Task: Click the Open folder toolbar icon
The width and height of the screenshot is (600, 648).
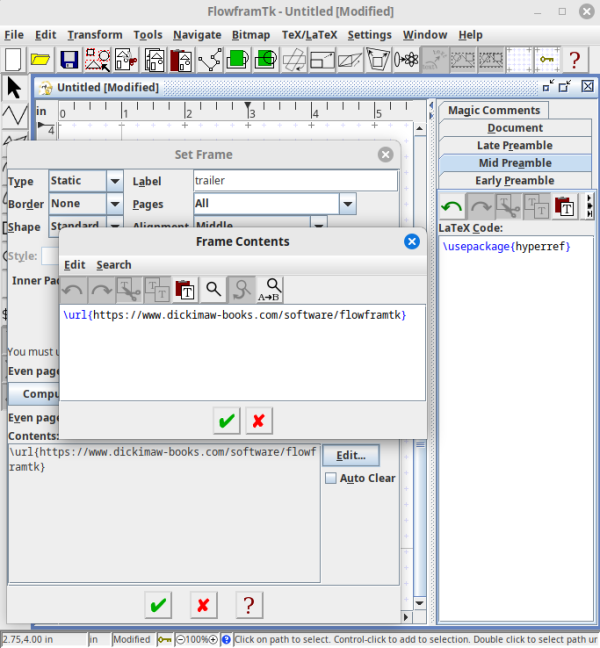Action: (x=40, y=60)
